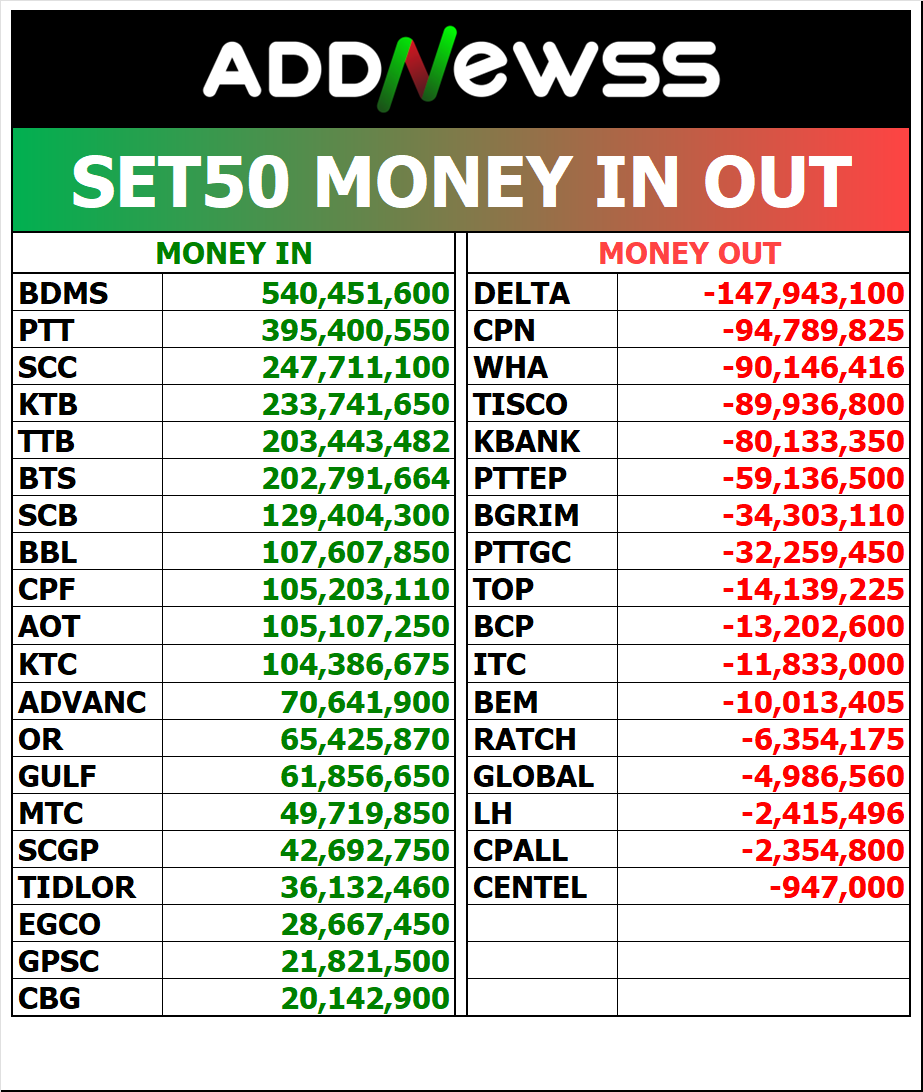Click the DELTA stock symbol
The height and width of the screenshot is (1092, 923).
[521, 294]
